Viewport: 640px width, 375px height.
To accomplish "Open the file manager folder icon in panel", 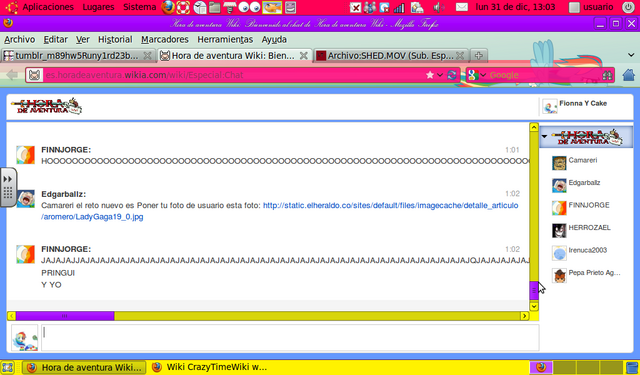I will [215, 7].
